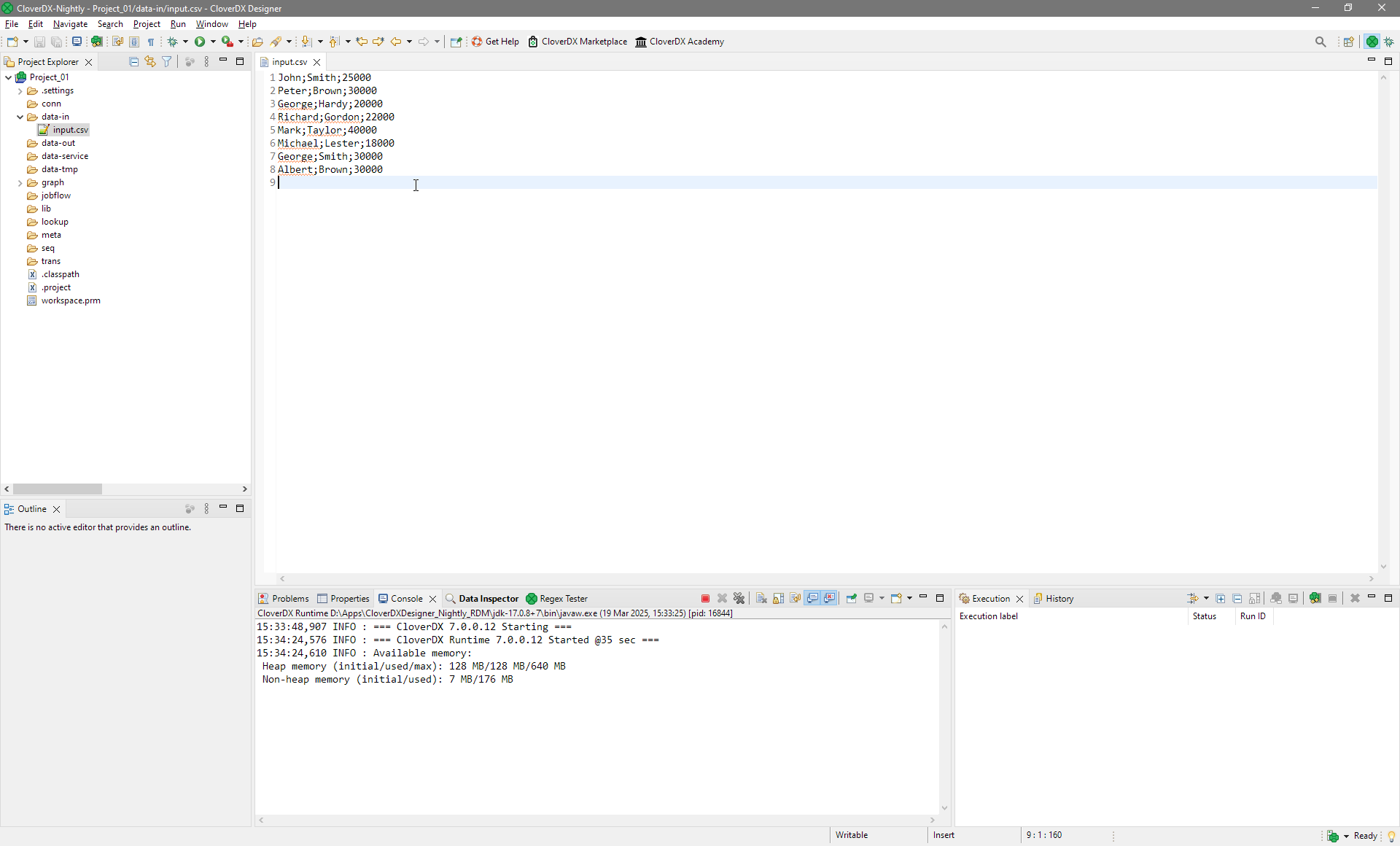Click the Open Perspective icon

(x=1348, y=42)
